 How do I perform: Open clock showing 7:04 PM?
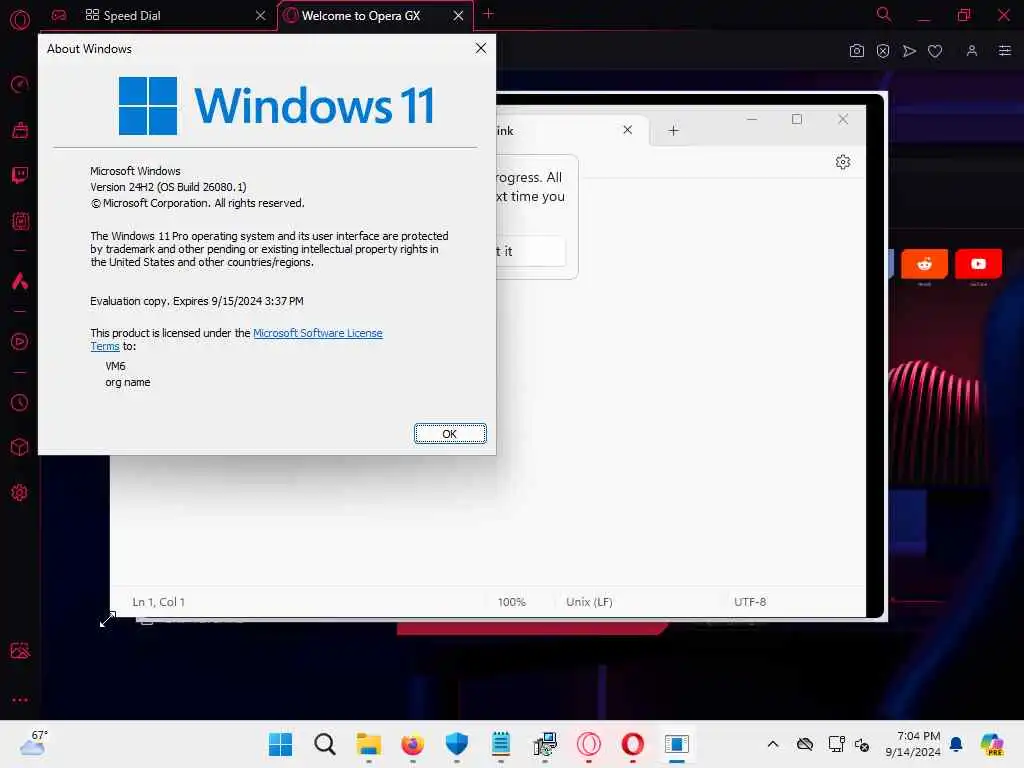coord(913,744)
